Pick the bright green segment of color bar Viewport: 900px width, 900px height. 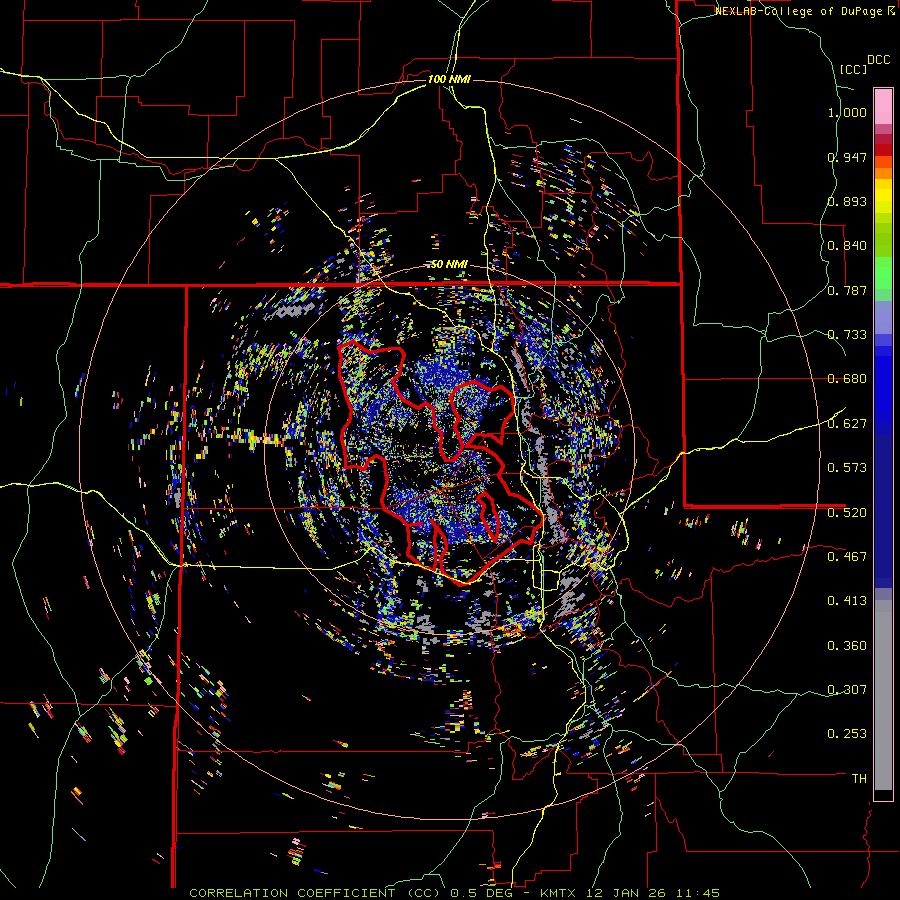pyautogui.click(x=883, y=273)
